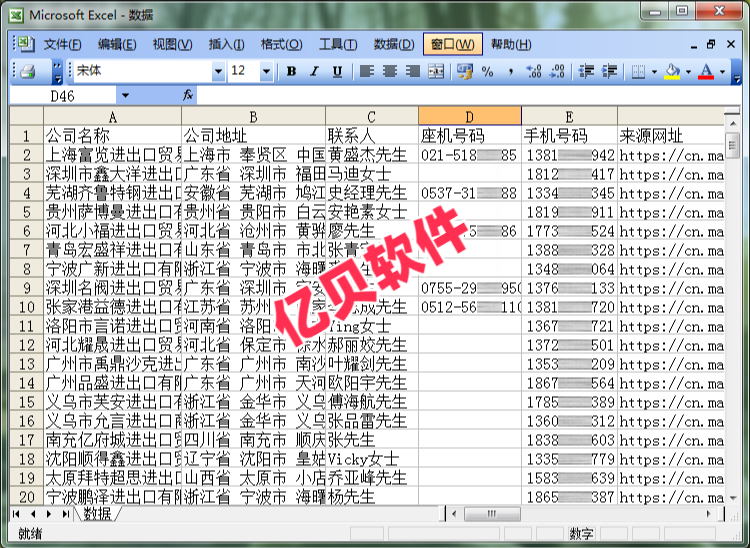
Task: Apply comma style
Action: click(510, 72)
